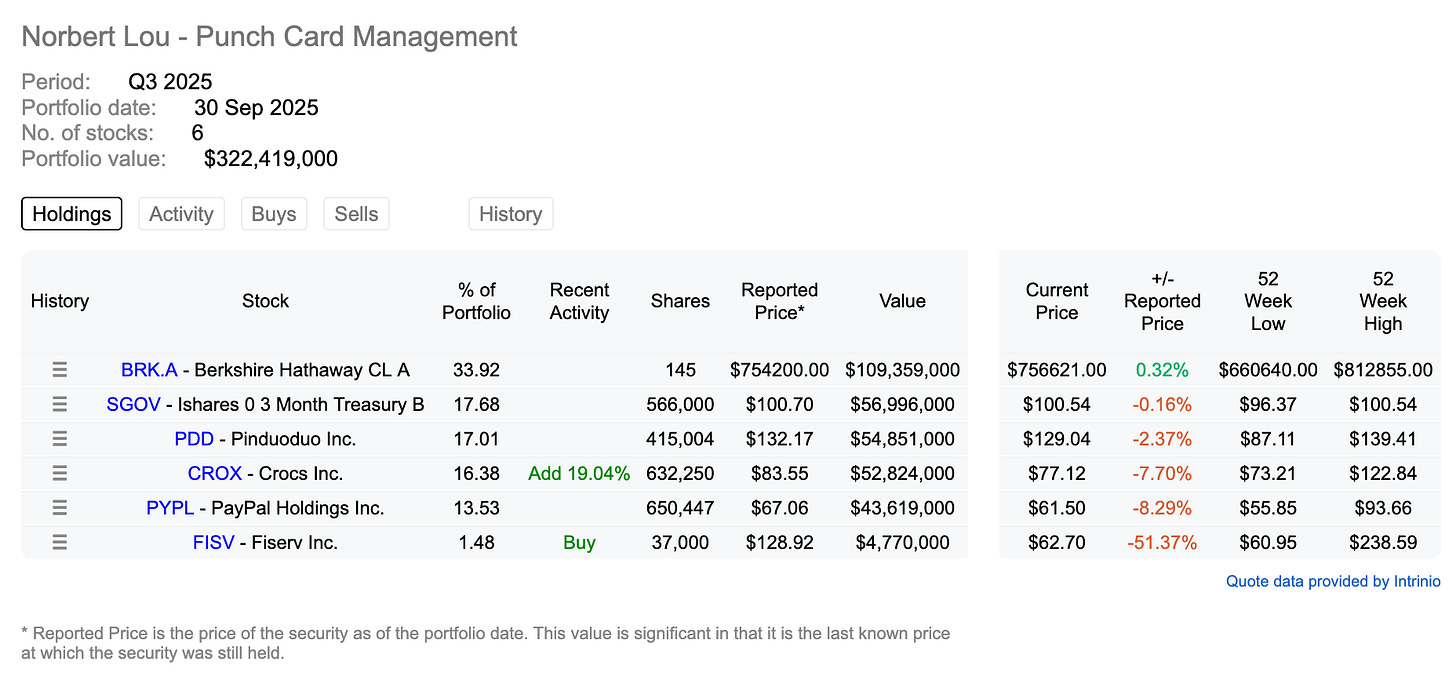Viewport: 1456px width, 679px height.
Task: Open Quote data provided by Intrinio link
Action: pos(1333,581)
